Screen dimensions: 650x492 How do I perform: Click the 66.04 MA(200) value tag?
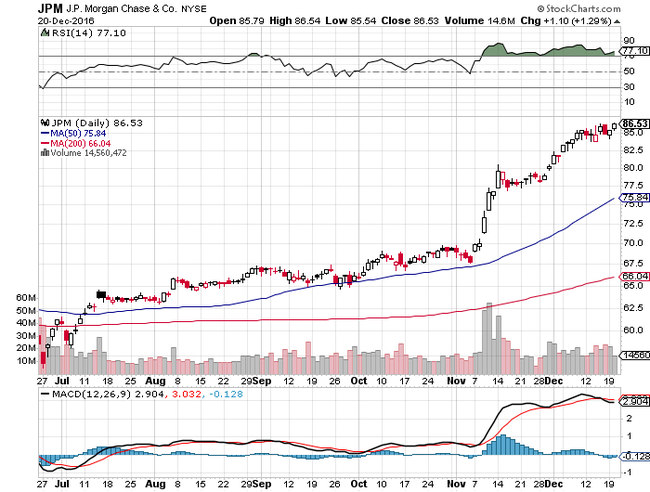(x=635, y=276)
